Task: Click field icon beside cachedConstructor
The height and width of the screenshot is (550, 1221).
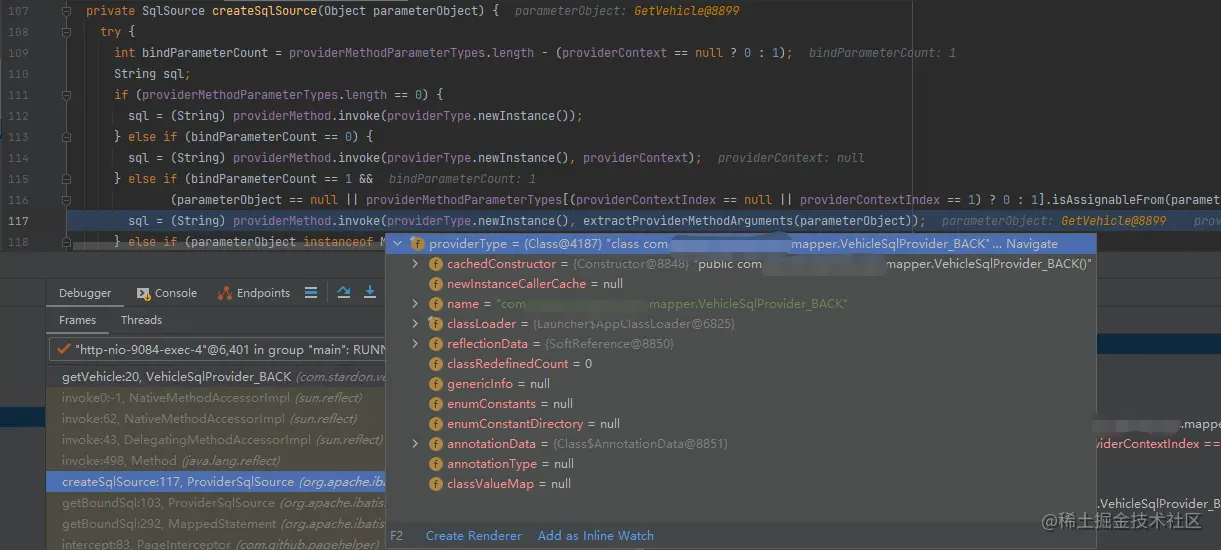Action: pyautogui.click(x=435, y=264)
